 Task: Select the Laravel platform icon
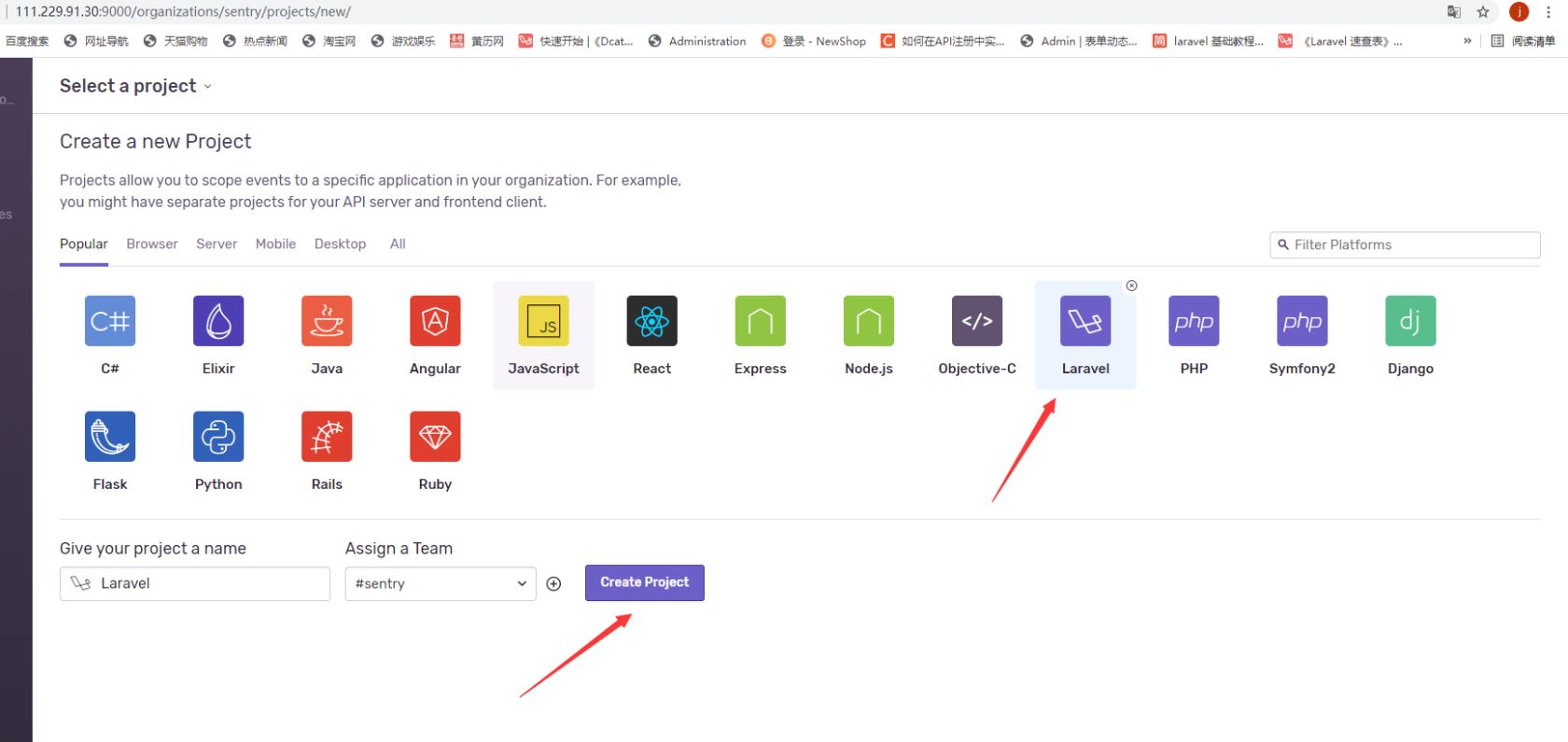(1085, 321)
